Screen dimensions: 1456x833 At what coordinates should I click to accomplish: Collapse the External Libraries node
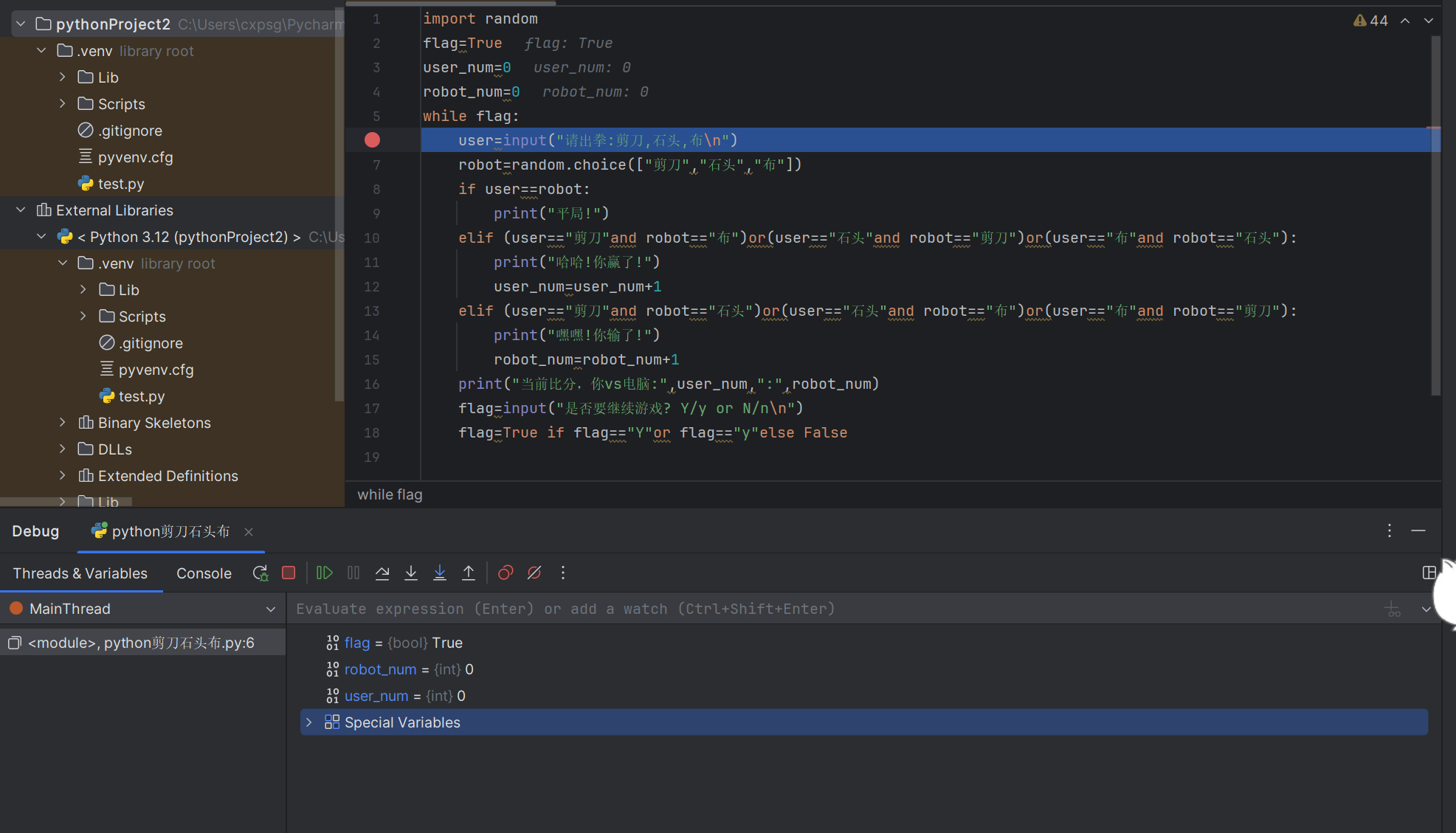[x=21, y=210]
